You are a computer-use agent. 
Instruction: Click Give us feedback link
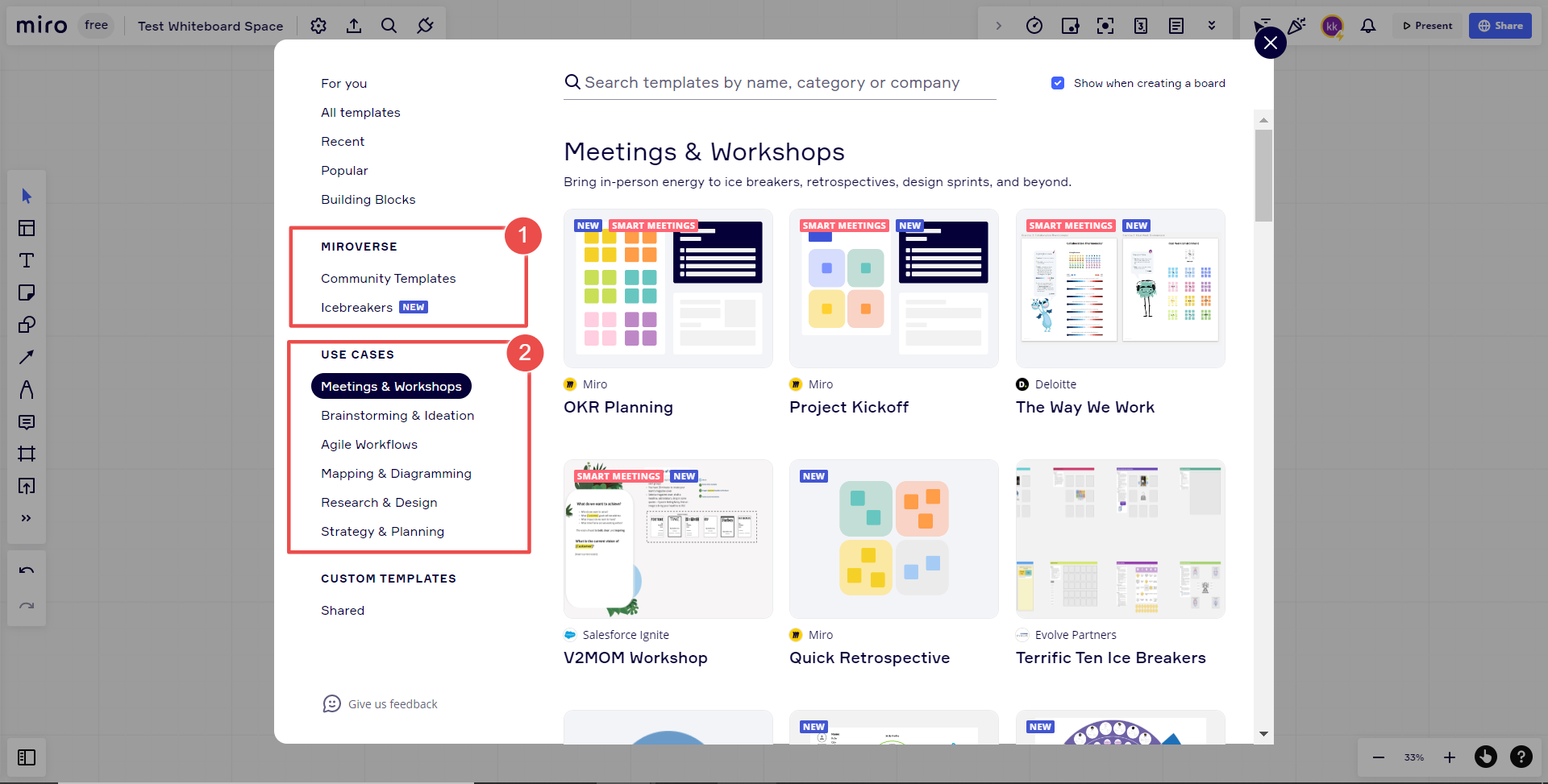380,703
